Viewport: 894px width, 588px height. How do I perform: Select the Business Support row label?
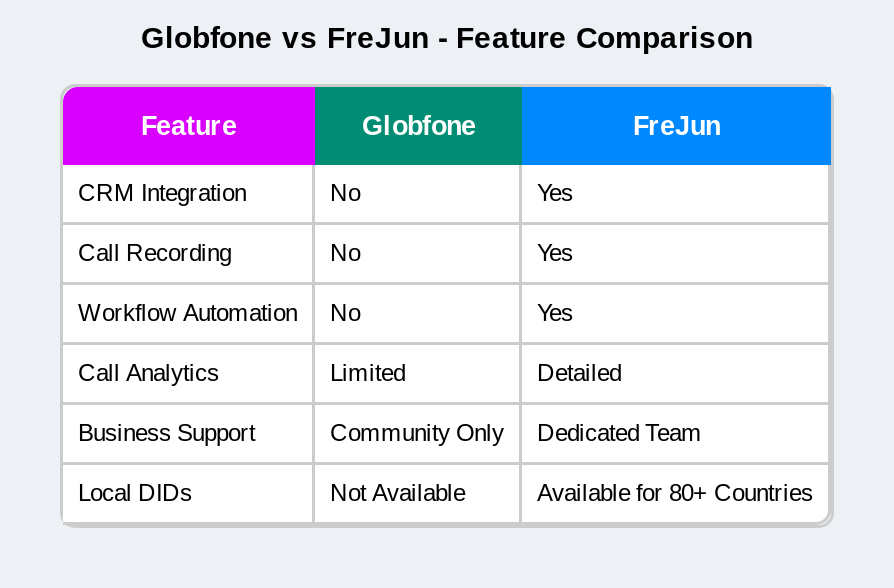click(167, 433)
